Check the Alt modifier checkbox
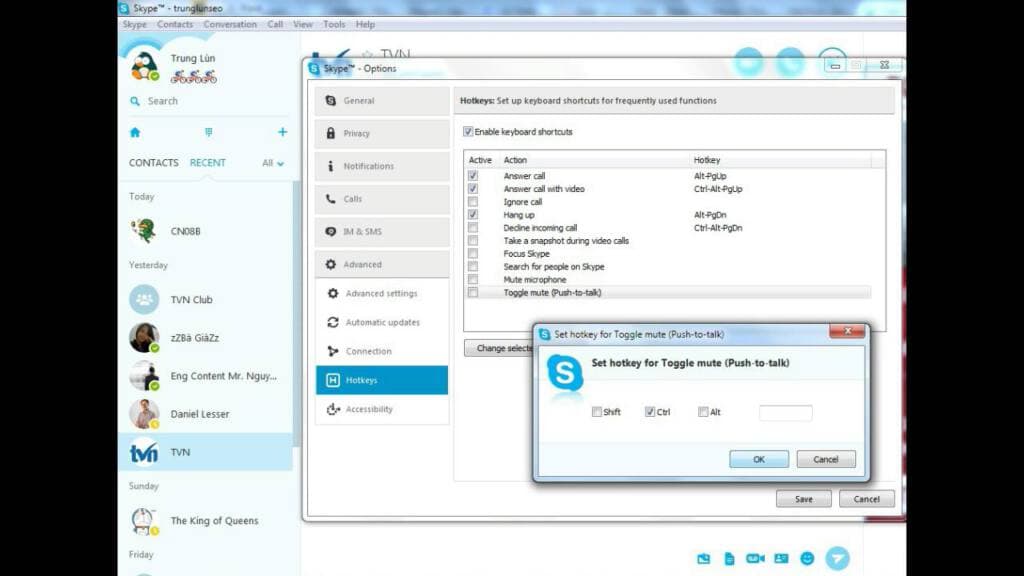This screenshot has width=1024, height=576. (703, 412)
